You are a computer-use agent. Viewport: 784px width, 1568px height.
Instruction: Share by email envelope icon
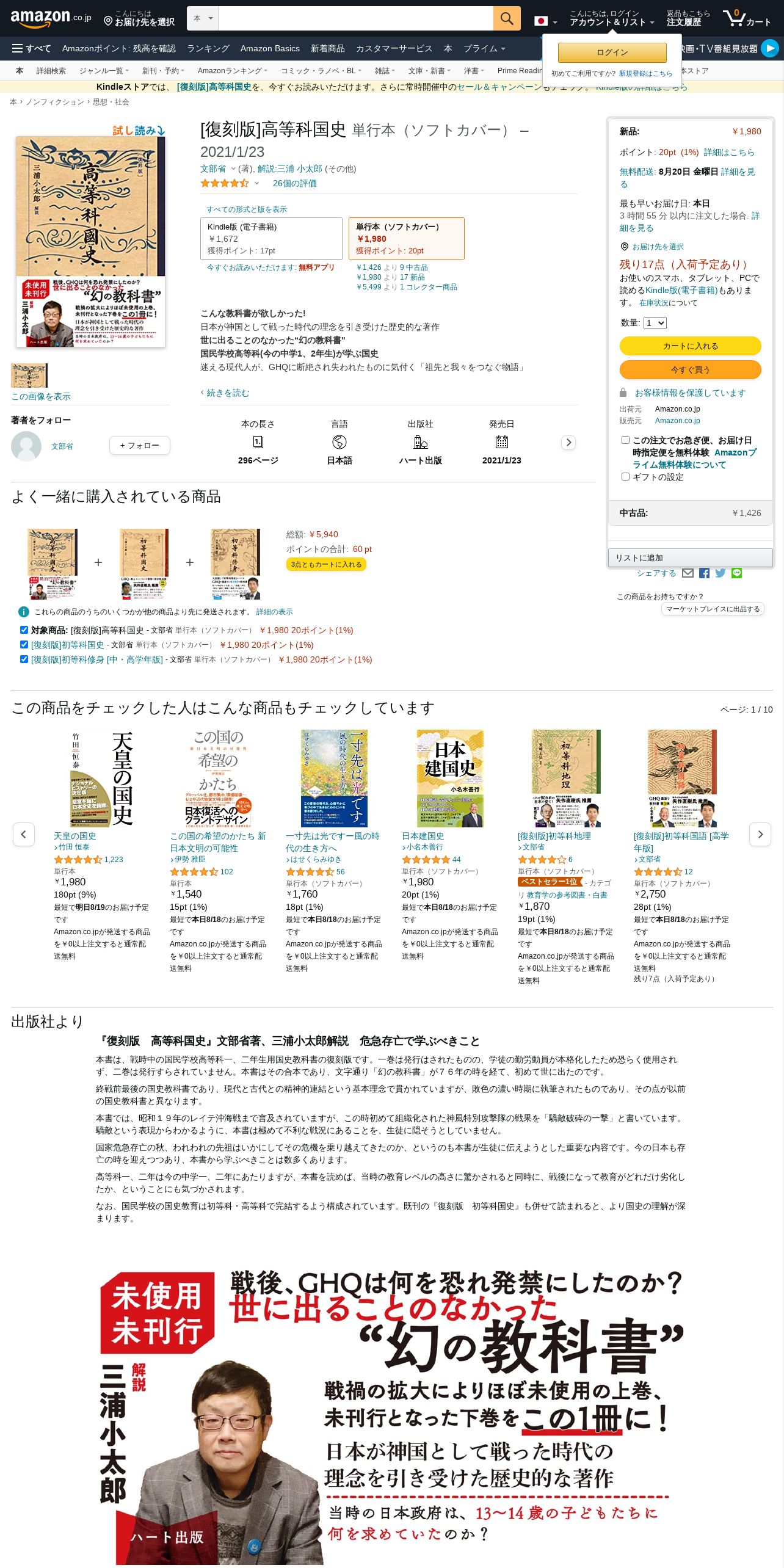click(688, 573)
